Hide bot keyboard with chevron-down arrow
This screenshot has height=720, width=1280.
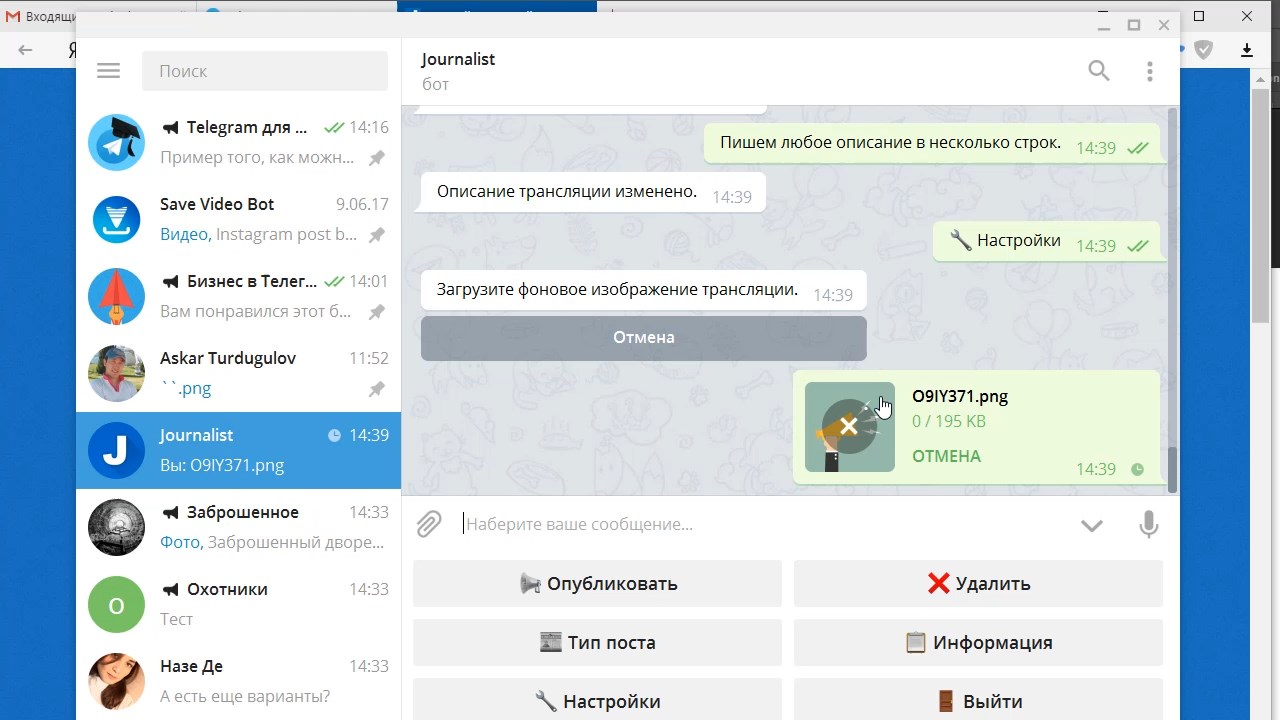click(x=1091, y=525)
